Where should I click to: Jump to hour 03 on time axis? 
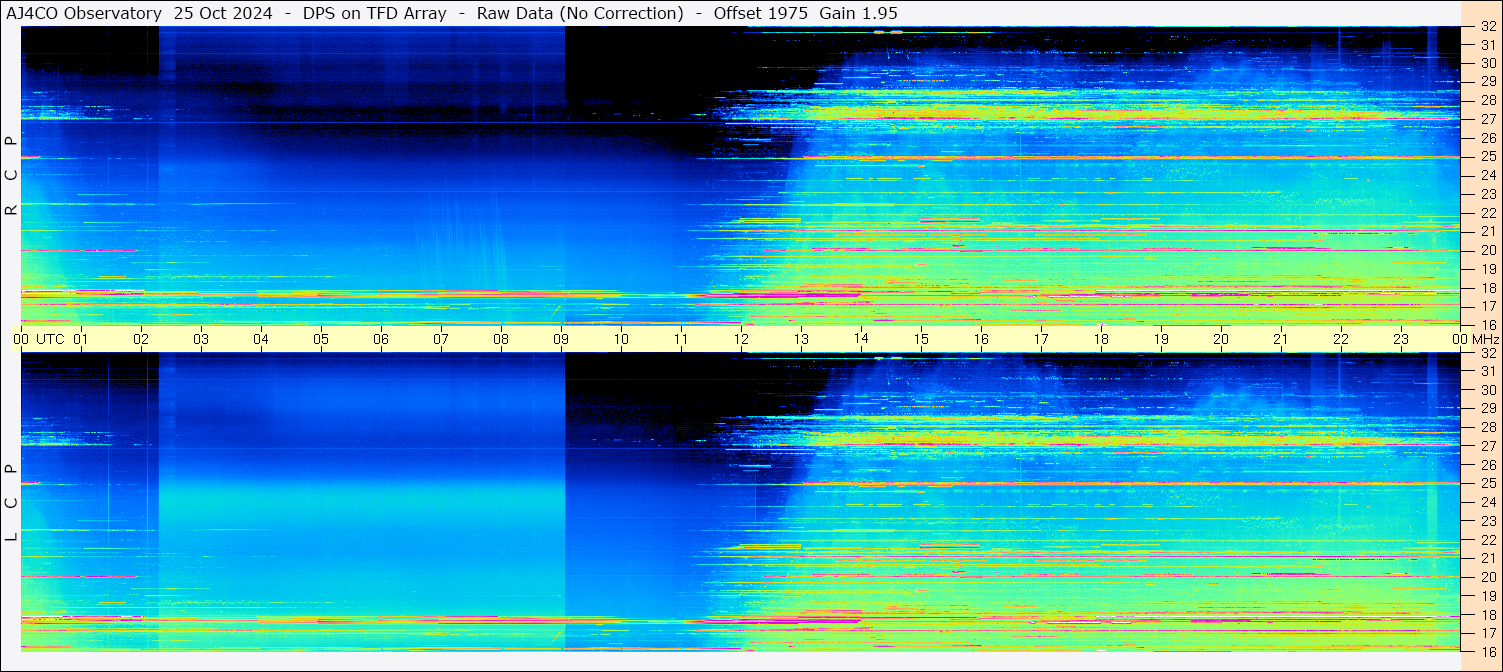click(201, 339)
